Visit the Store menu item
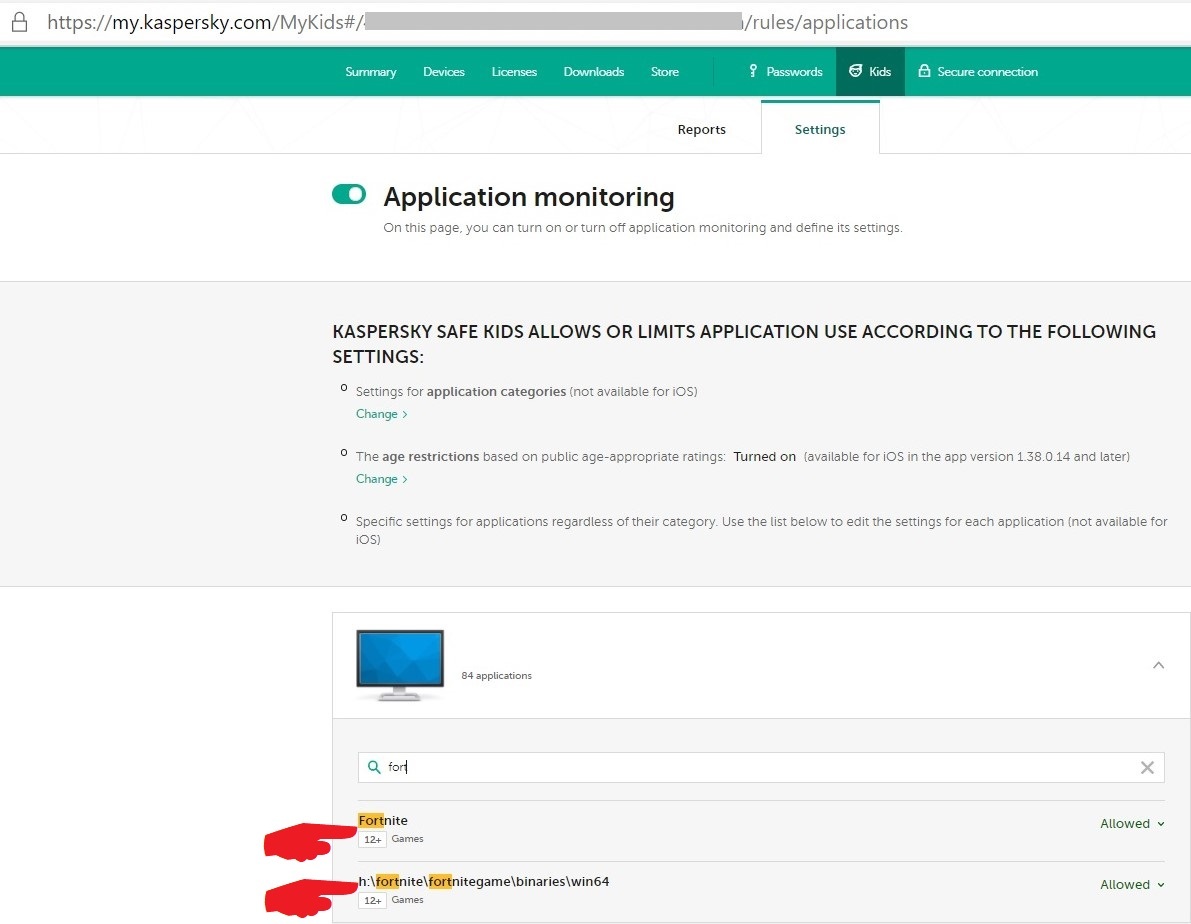Screen dimensions: 1191x924 click(665, 71)
